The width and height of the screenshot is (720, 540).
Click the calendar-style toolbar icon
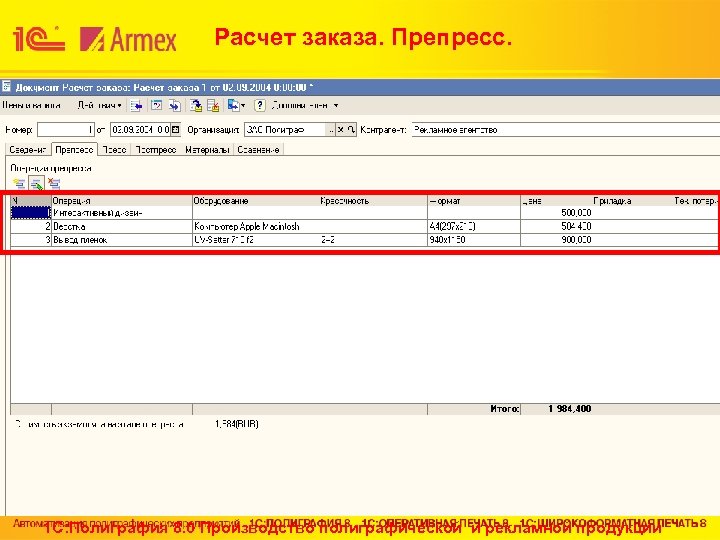[157, 106]
